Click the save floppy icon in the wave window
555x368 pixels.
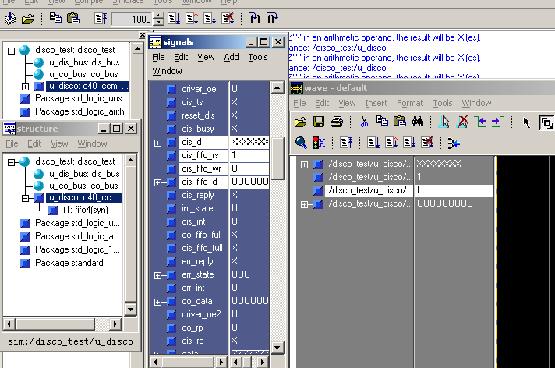tap(319, 122)
